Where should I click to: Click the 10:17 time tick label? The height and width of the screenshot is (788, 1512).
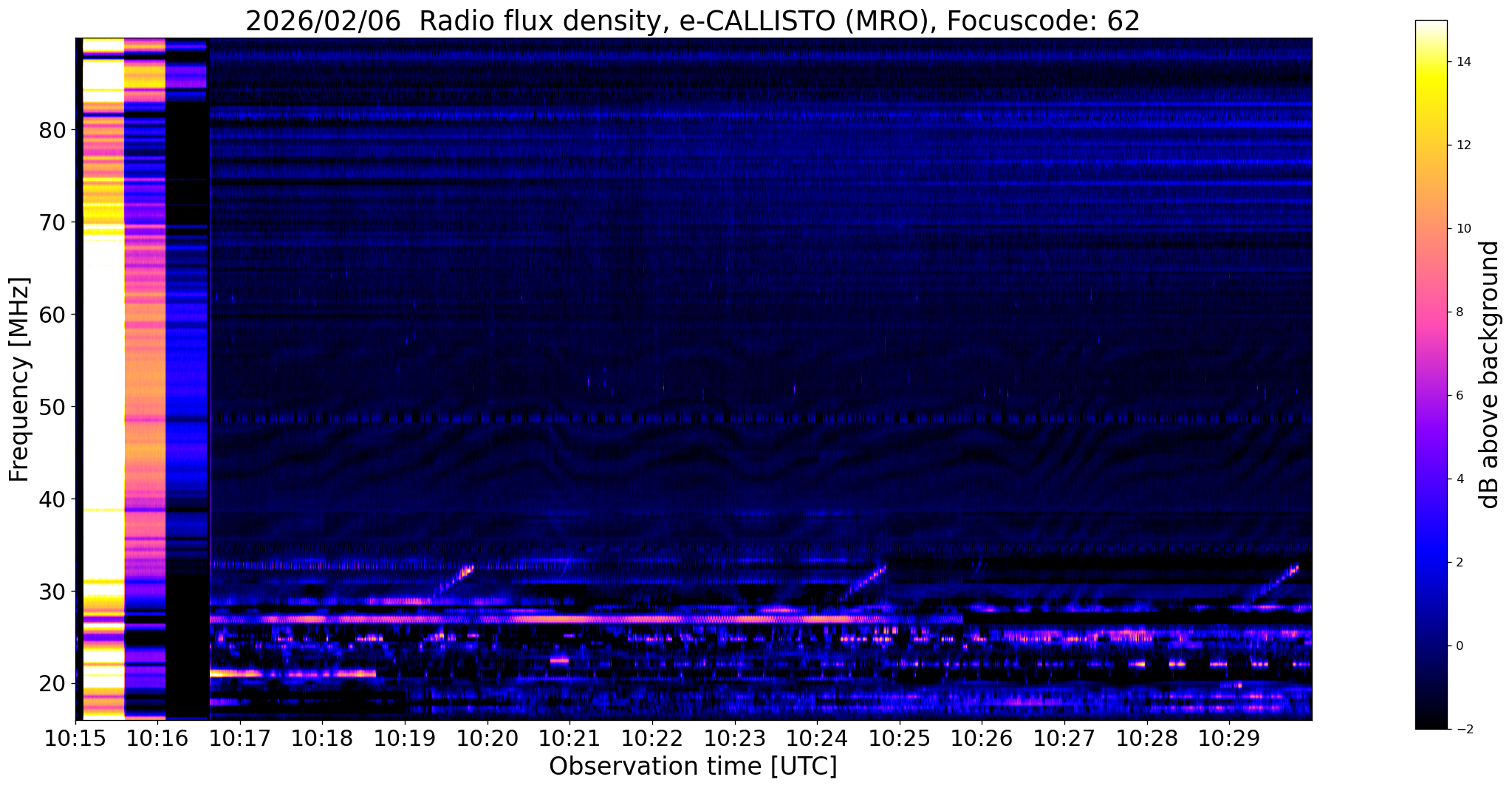[x=240, y=739]
